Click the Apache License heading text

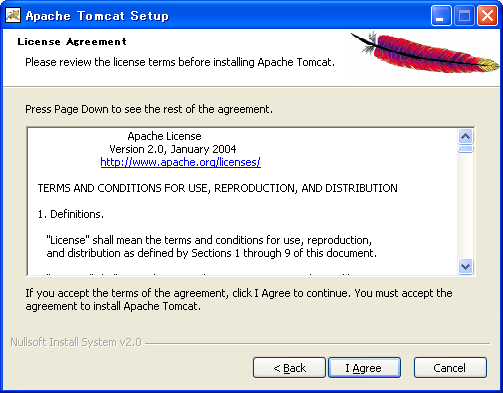pos(164,136)
